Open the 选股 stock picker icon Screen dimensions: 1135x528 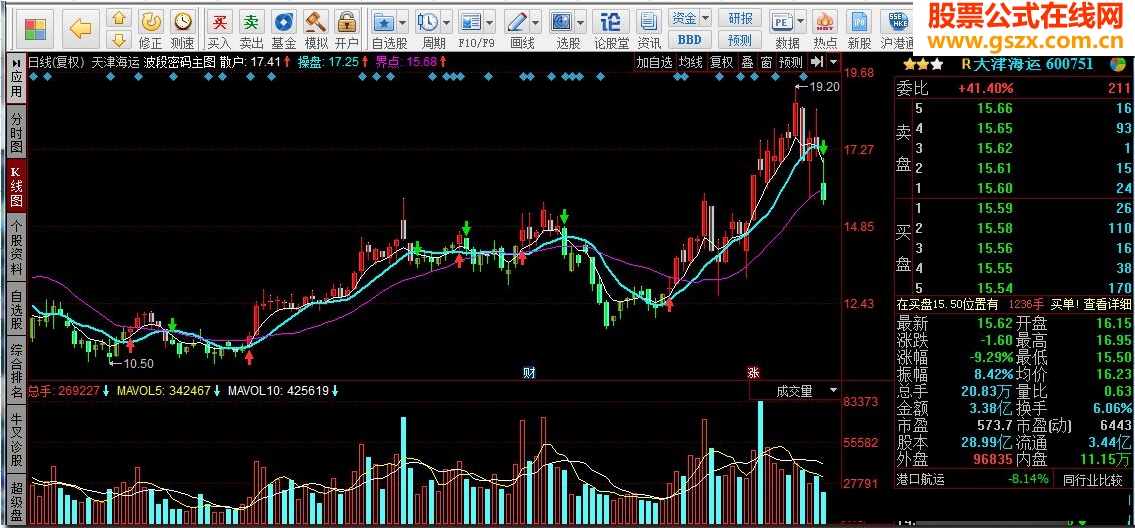[561, 20]
